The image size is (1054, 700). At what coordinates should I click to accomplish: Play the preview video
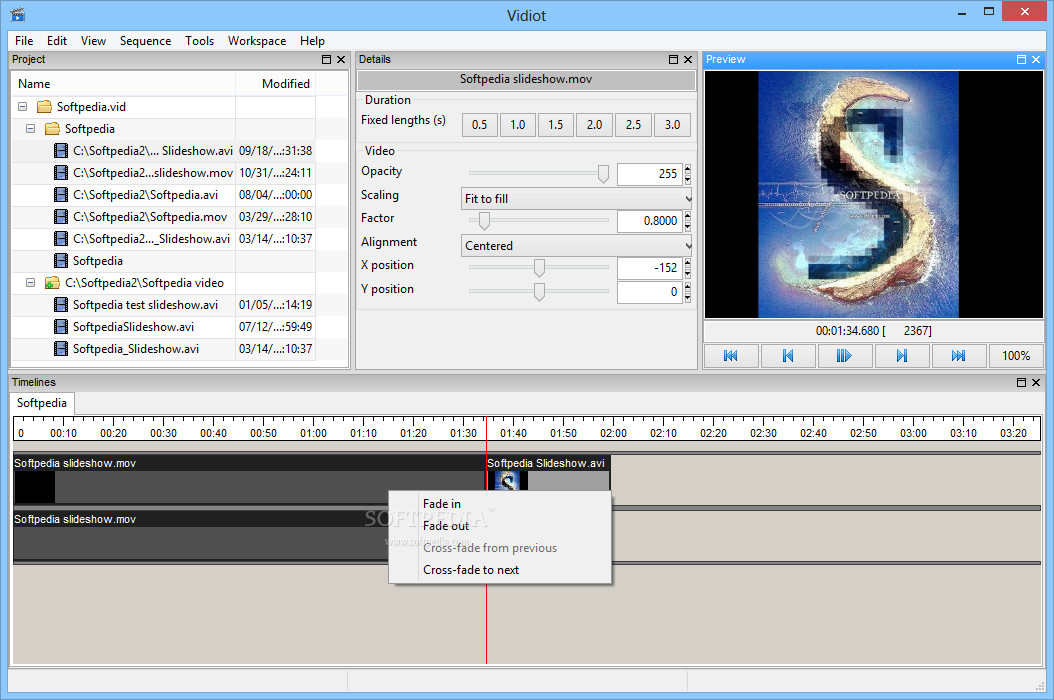coord(845,356)
